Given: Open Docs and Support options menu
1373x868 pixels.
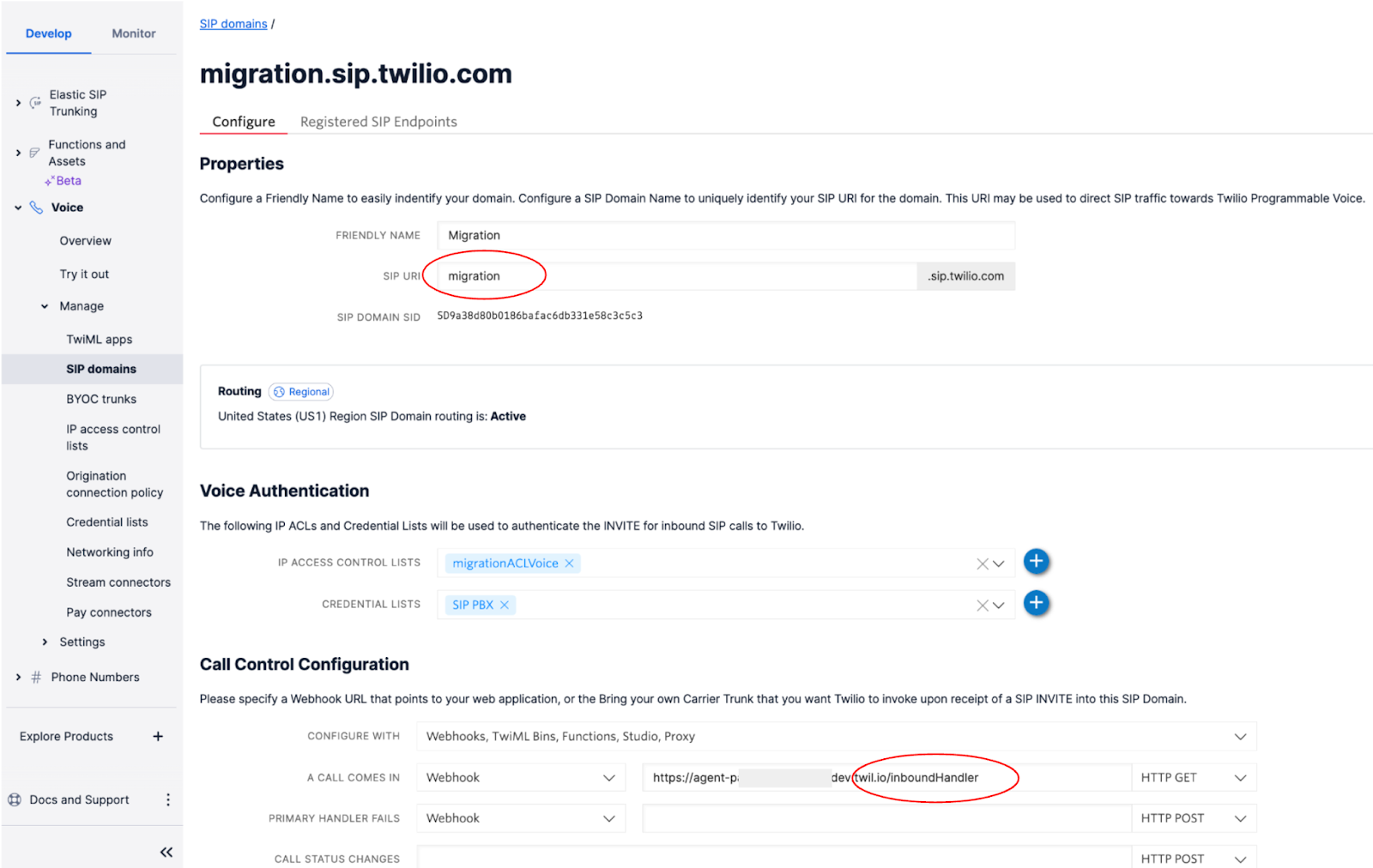Looking at the screenshot, I should tap(168, 799).
